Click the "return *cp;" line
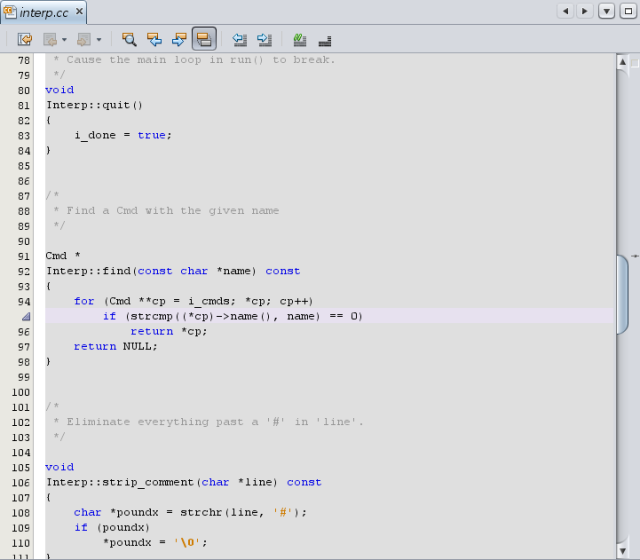The image size is (640, 560). tap(169, 331)
